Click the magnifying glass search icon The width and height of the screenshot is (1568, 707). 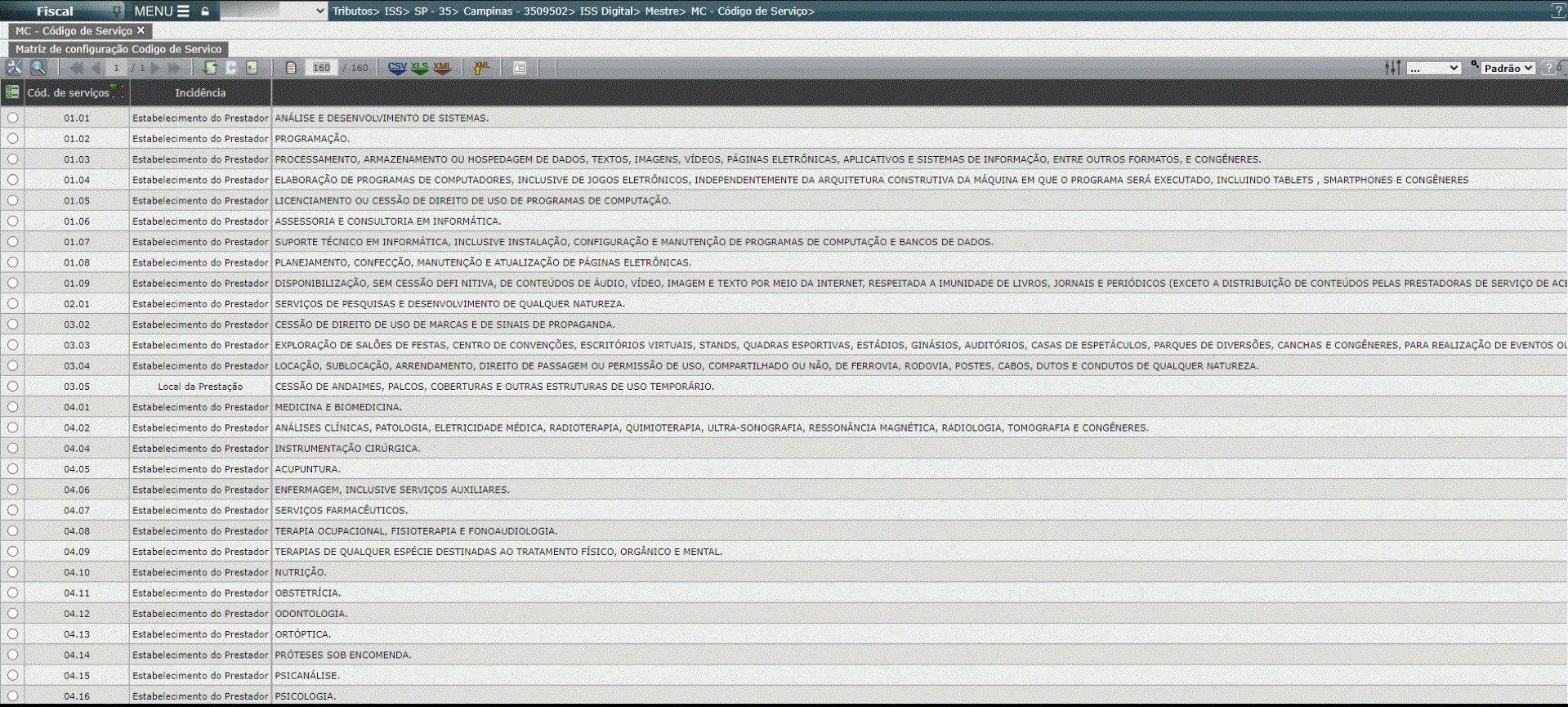[38, 68]
